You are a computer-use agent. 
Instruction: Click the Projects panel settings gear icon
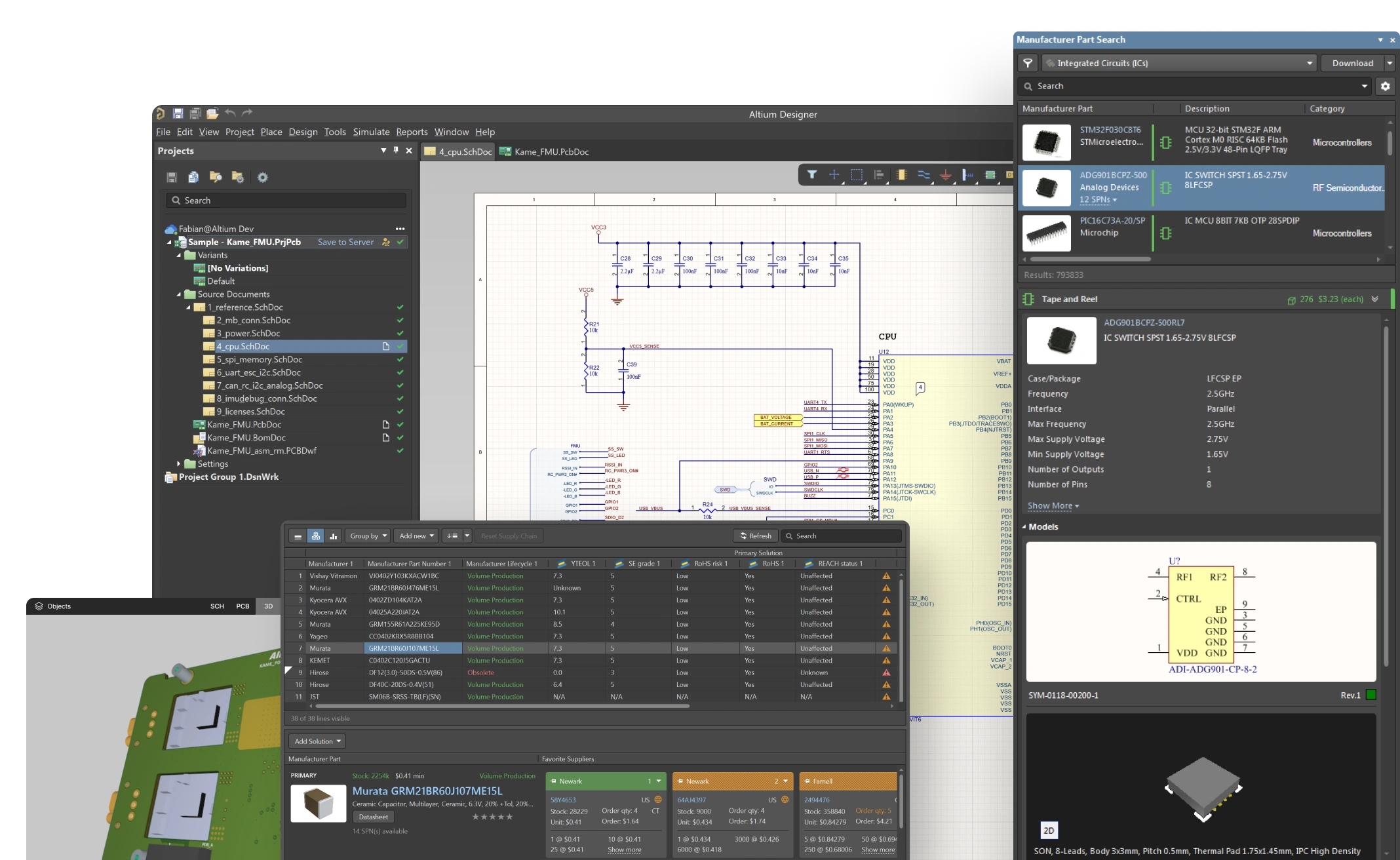262,177
